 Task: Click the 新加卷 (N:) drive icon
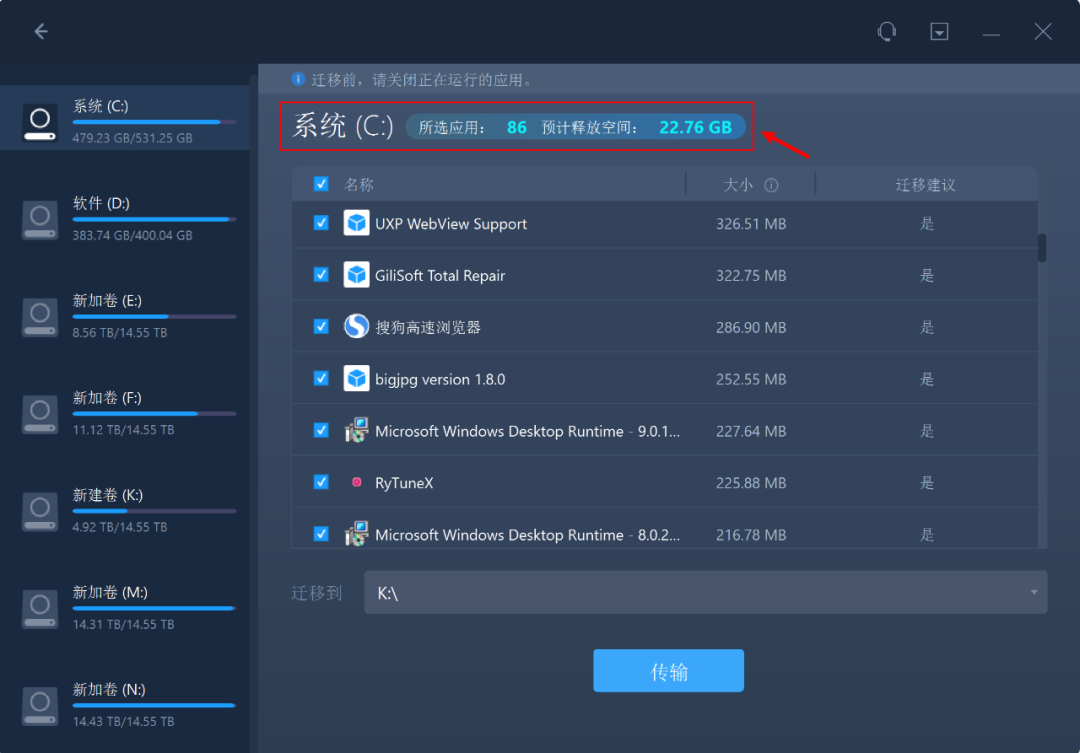point(40,706)
